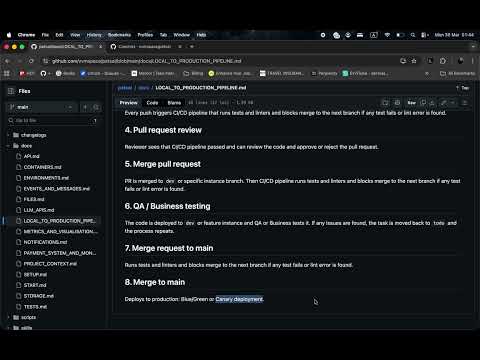Screen dimensions: 480x360
Task: Open Chrome three-dot menu
Action: point(473,61)
